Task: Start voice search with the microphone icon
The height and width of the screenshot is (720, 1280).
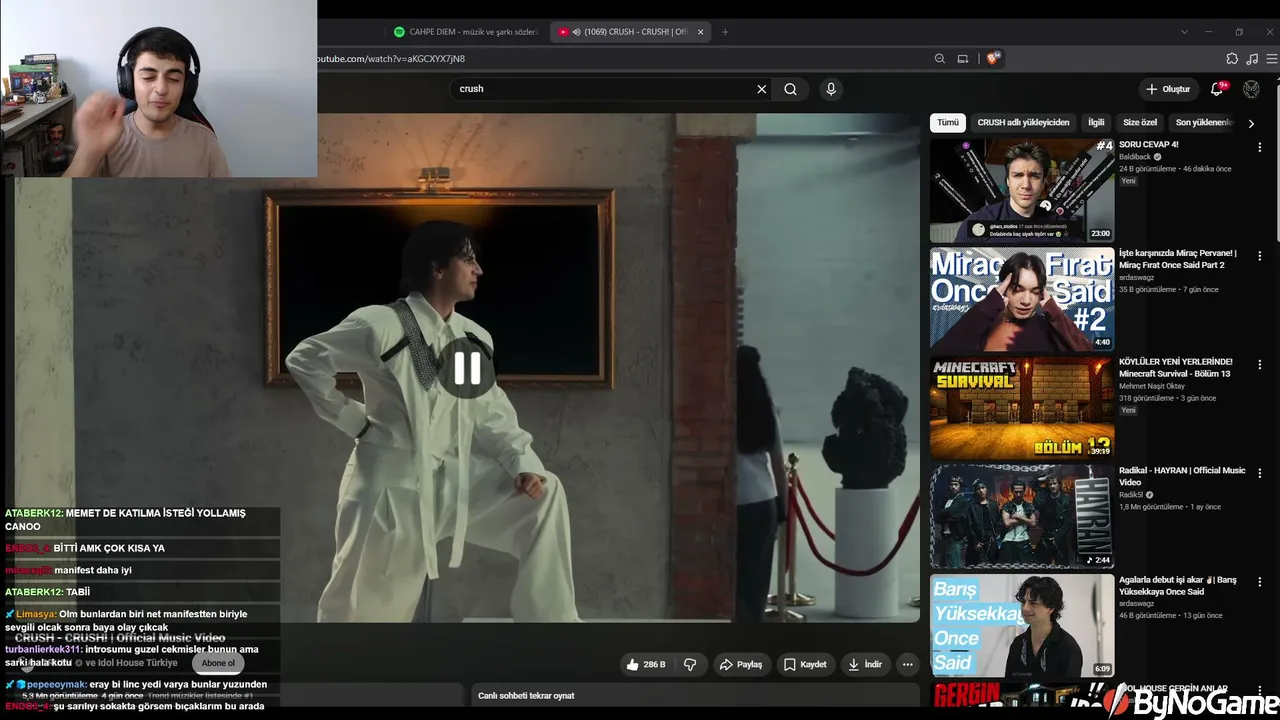Action: (830, 89)
